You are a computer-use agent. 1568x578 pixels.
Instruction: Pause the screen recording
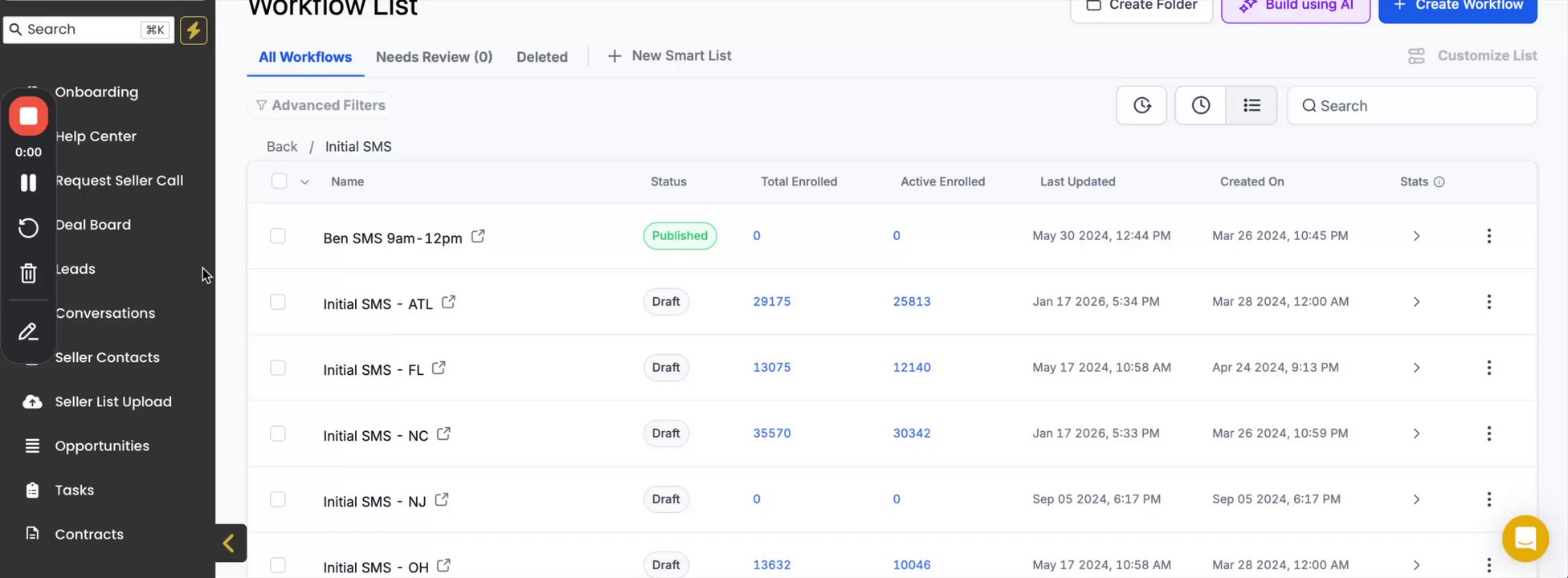click(28, 183)
